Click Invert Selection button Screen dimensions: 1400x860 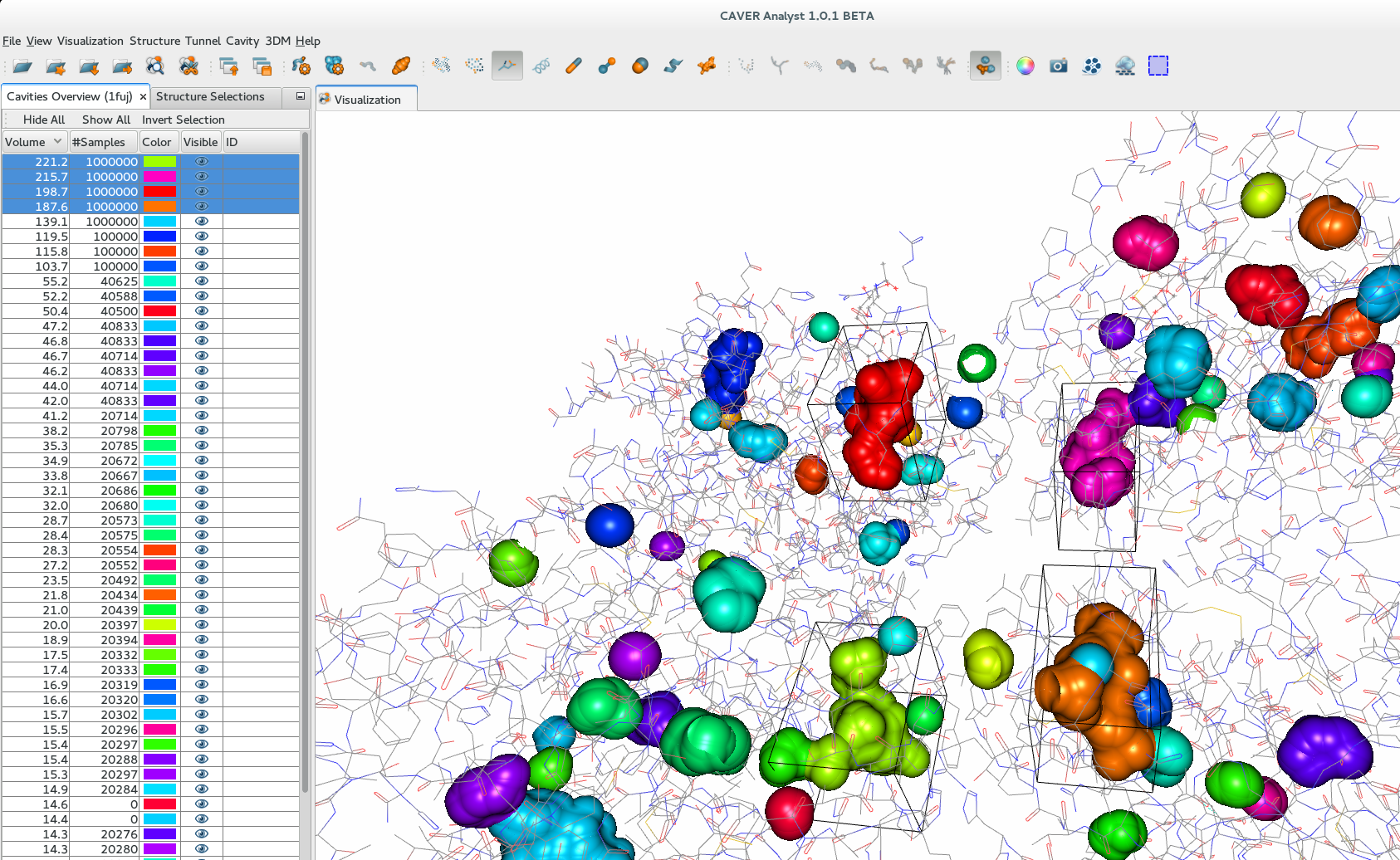(183, 120)
